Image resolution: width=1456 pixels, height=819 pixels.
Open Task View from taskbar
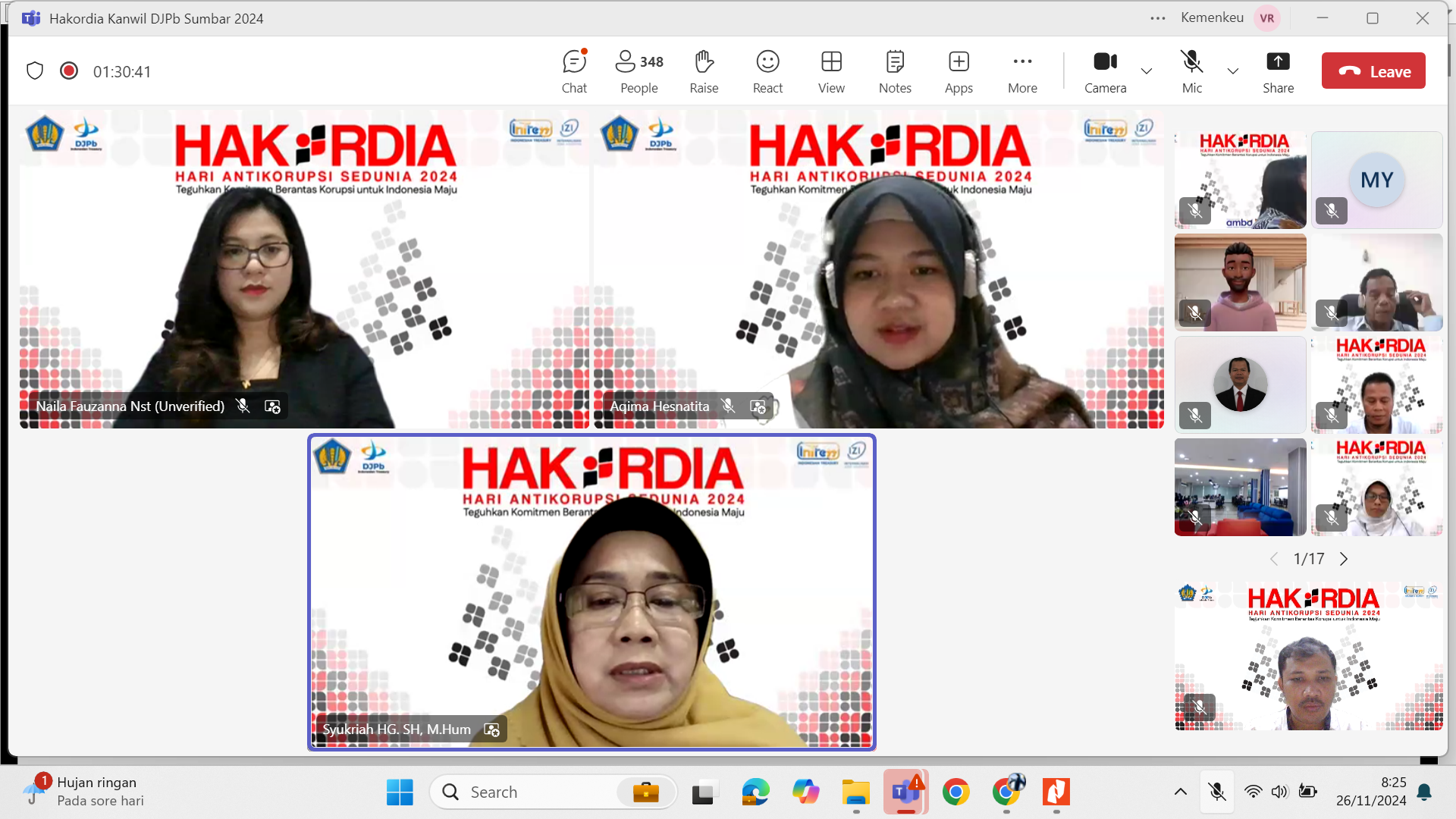704,792
